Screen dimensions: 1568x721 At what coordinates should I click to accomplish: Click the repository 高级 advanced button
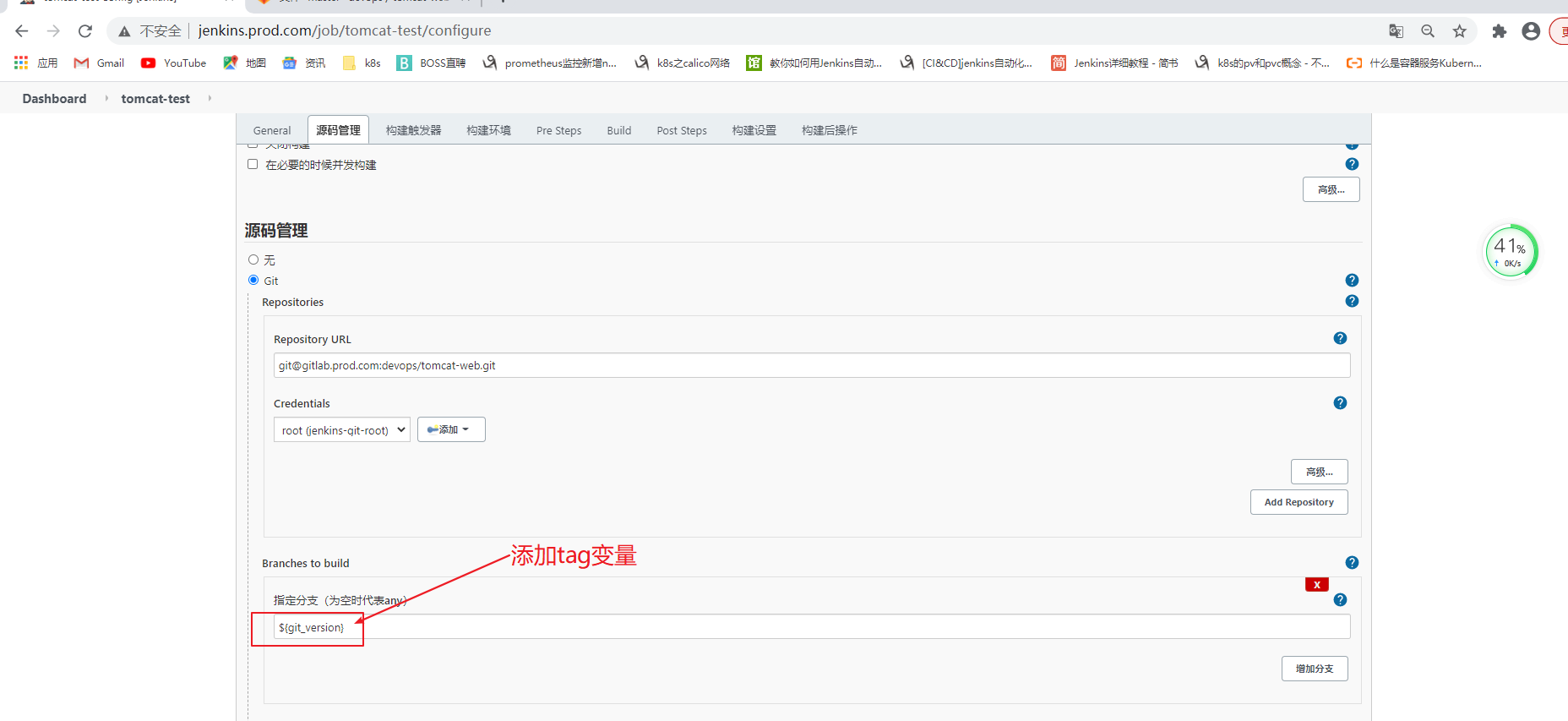tap(1320, 472)
